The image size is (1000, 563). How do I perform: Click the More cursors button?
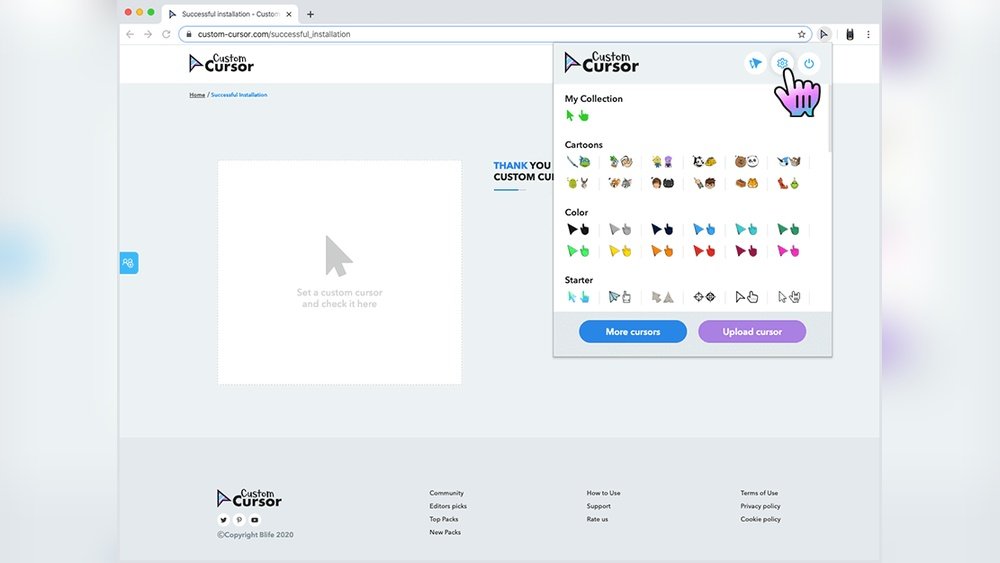[632, 332]
